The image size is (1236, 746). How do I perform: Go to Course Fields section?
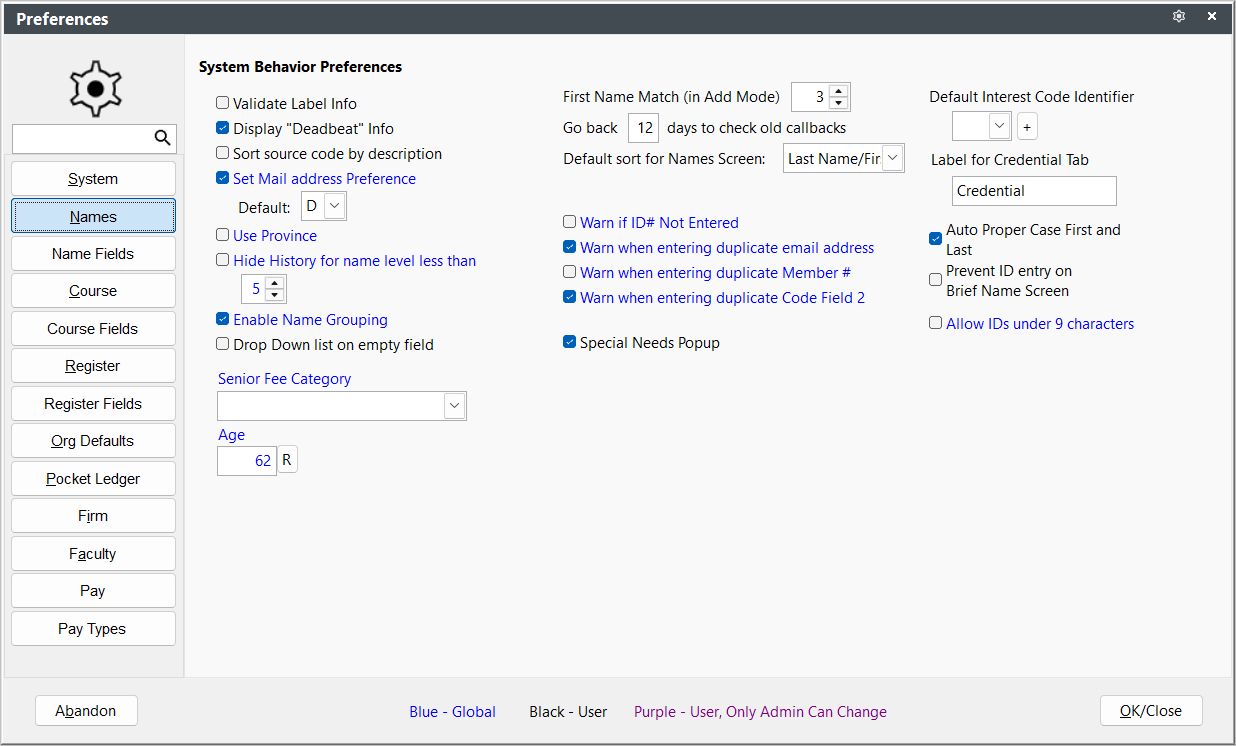pyautogui.click(x=93, y=329)
